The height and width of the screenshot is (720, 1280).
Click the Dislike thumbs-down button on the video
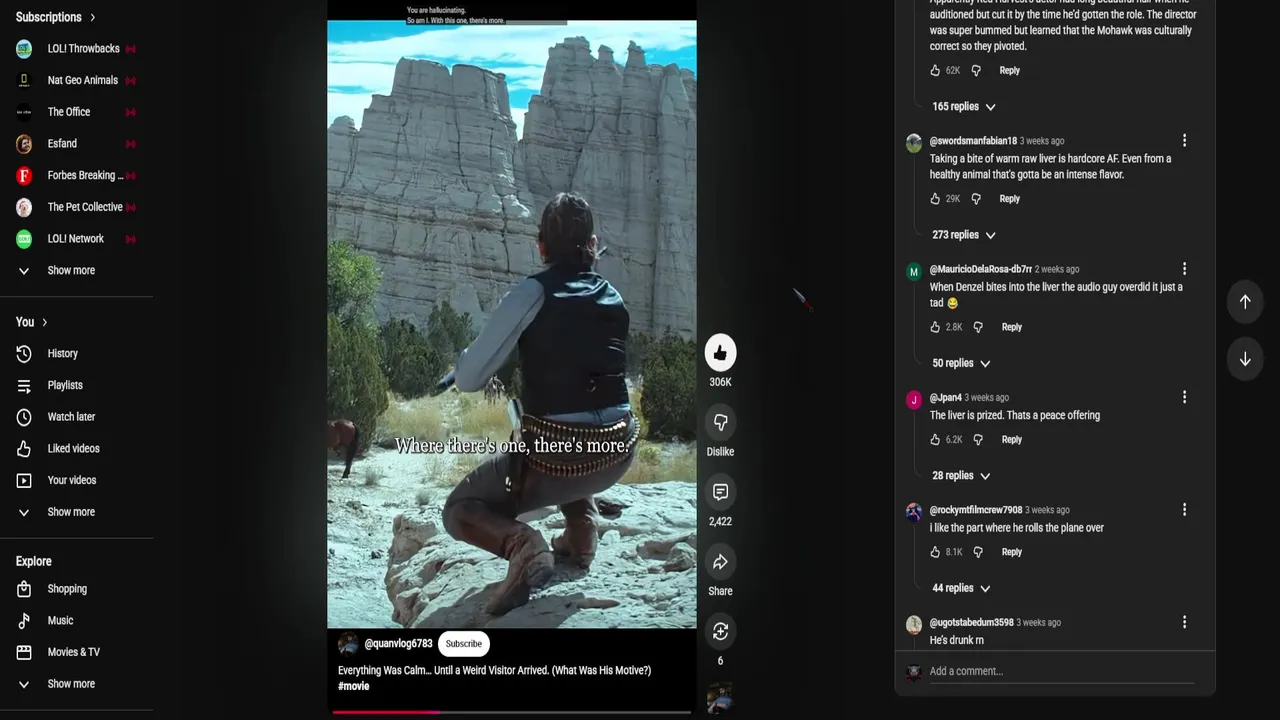click(720, 422)
